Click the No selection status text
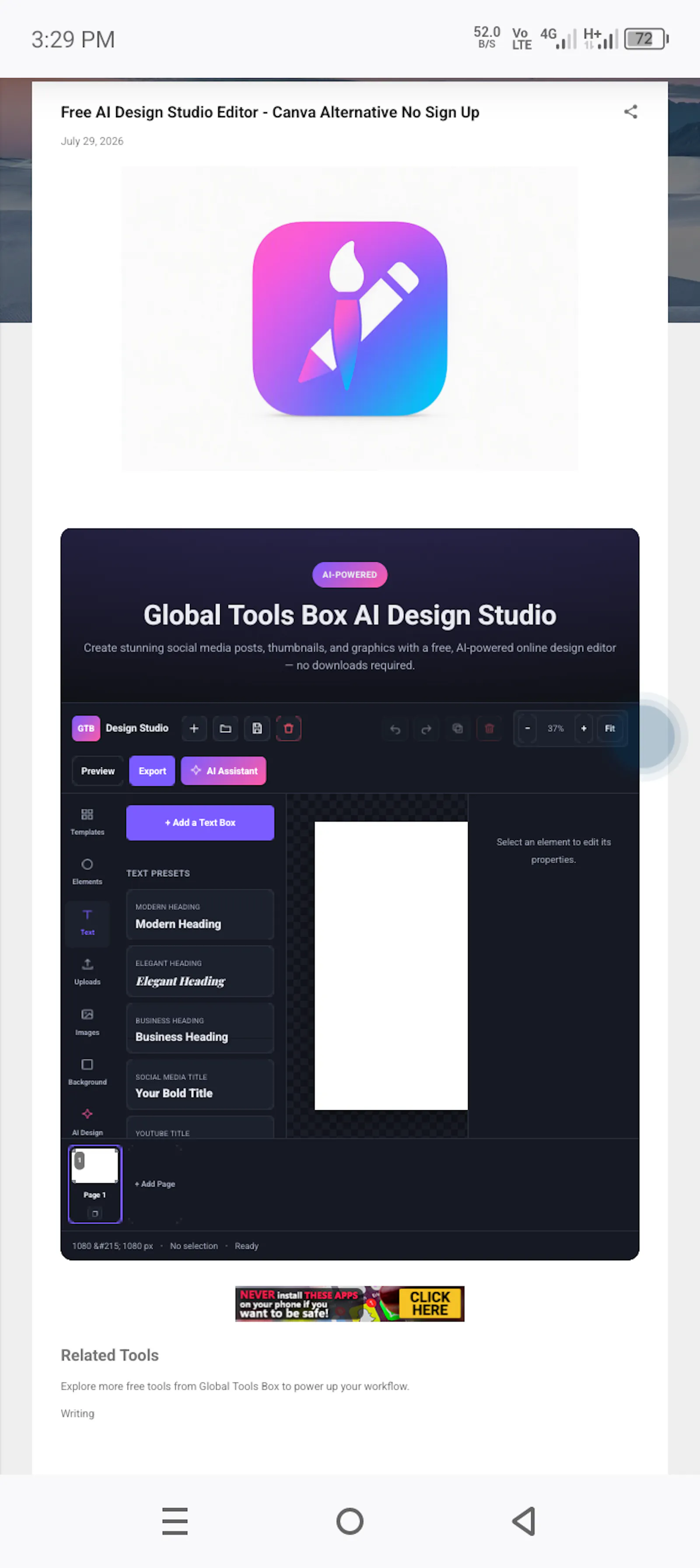Viewport: 700px width, 1568px height. [193, 1246]
